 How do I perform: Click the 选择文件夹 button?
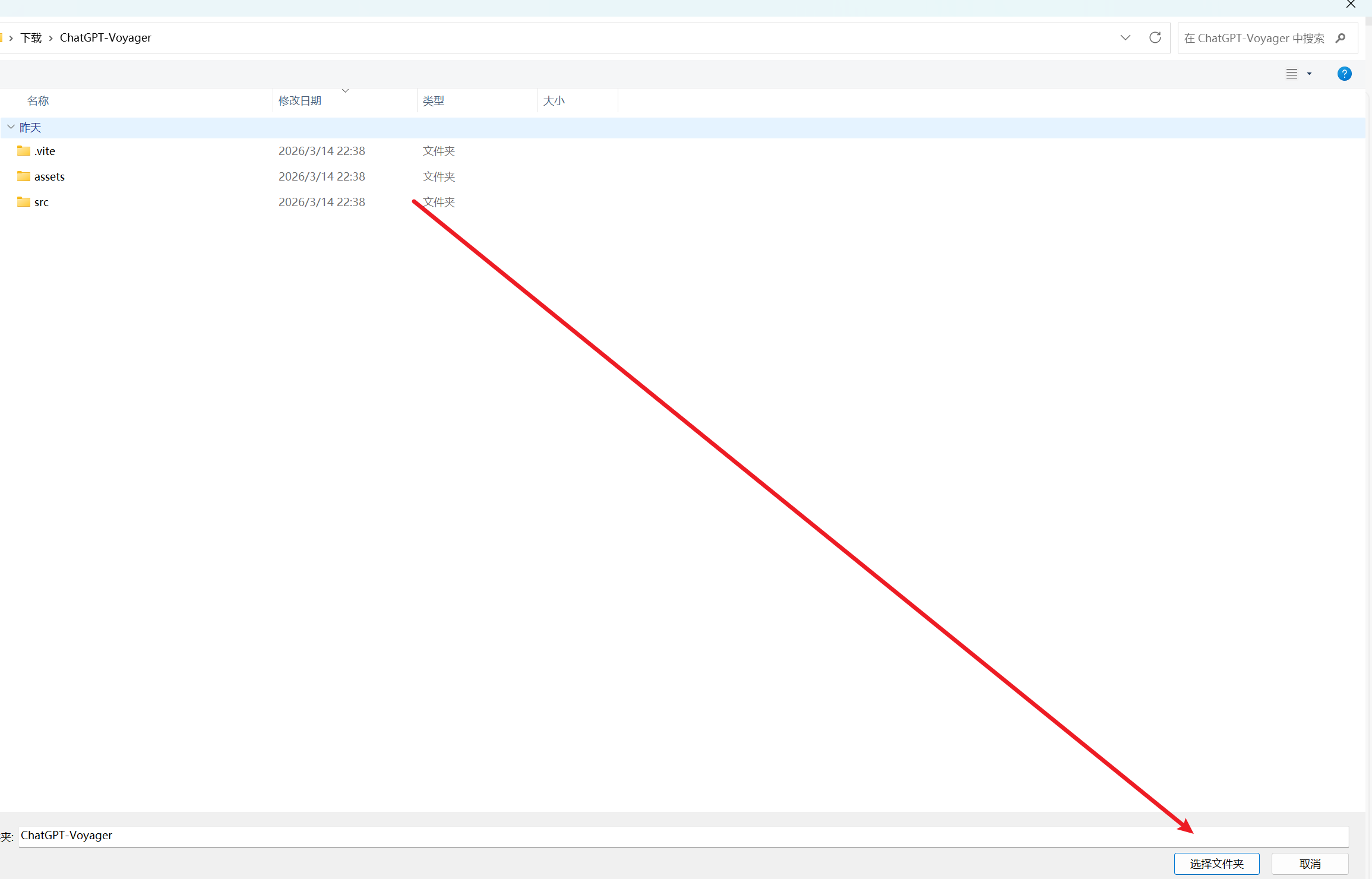click(1216, 864)
